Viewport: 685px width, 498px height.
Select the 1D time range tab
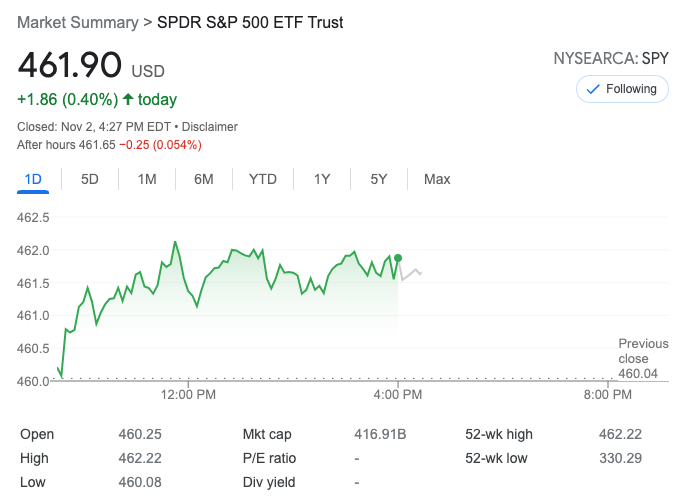[x=33, y=179]
